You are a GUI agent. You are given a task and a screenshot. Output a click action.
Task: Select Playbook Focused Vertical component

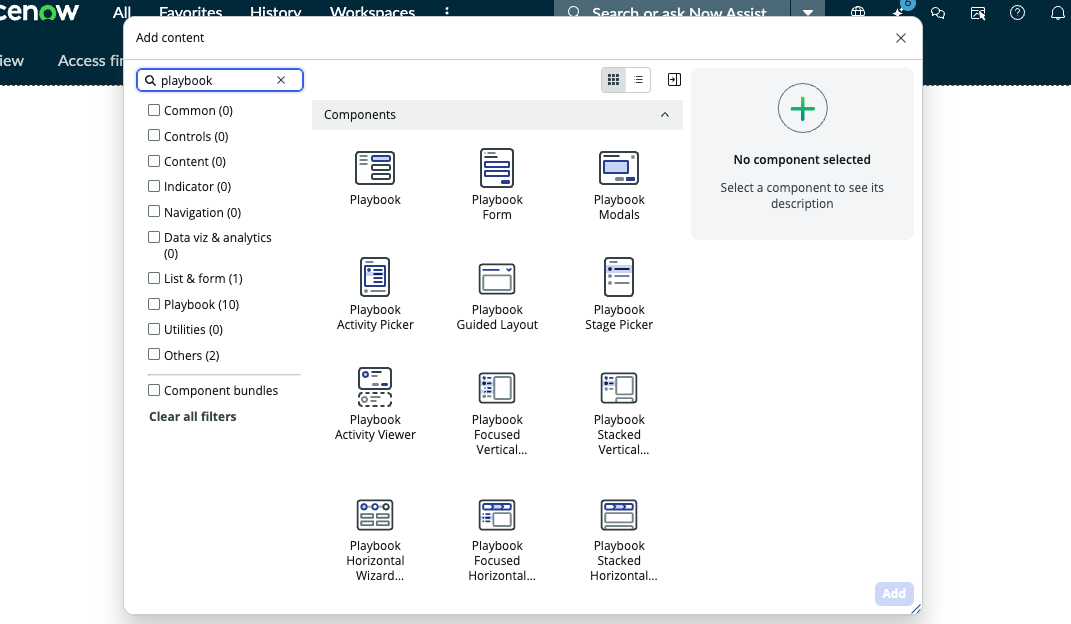[x=497, y=413]
